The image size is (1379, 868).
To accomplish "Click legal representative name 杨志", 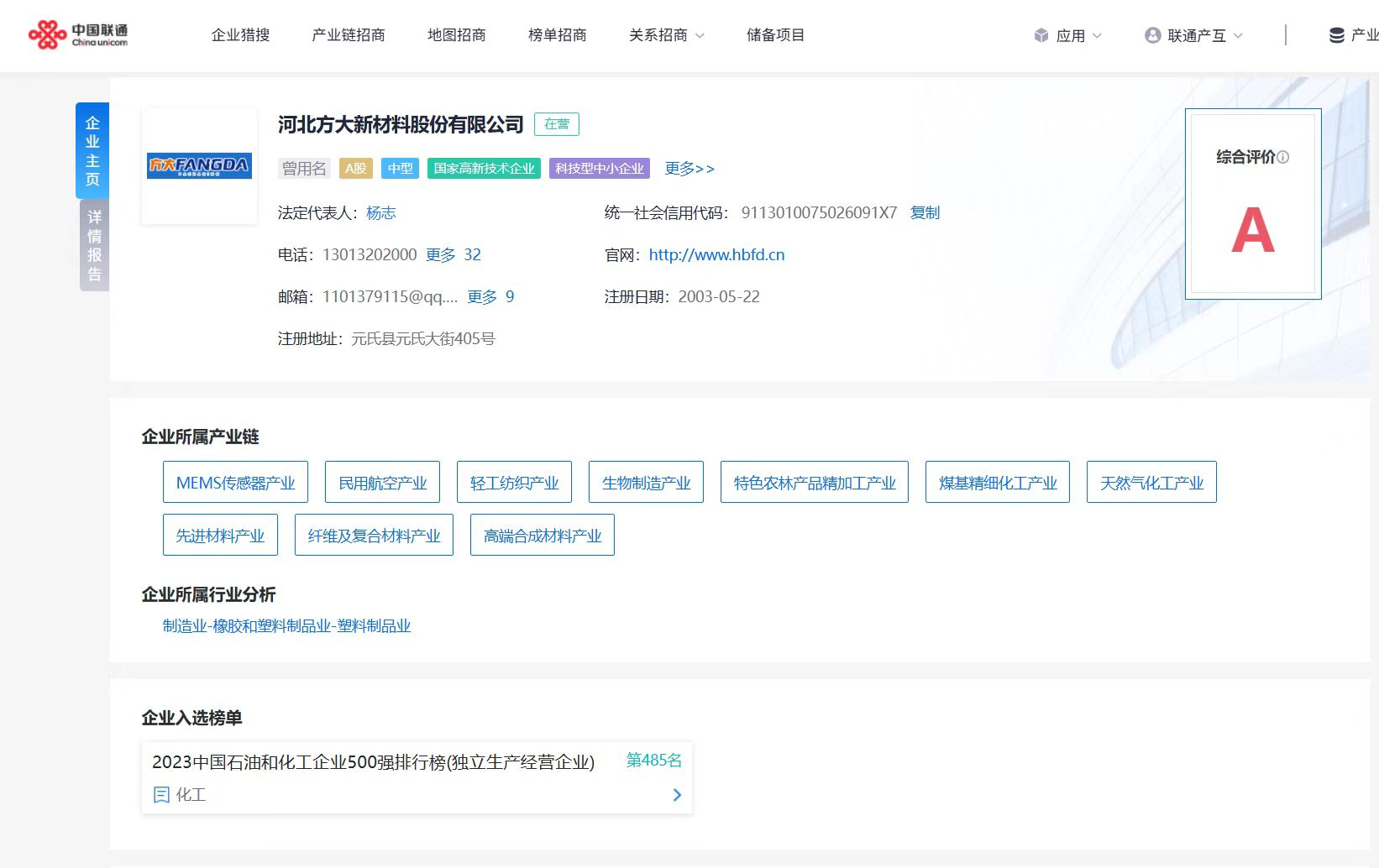I will 380,212.
